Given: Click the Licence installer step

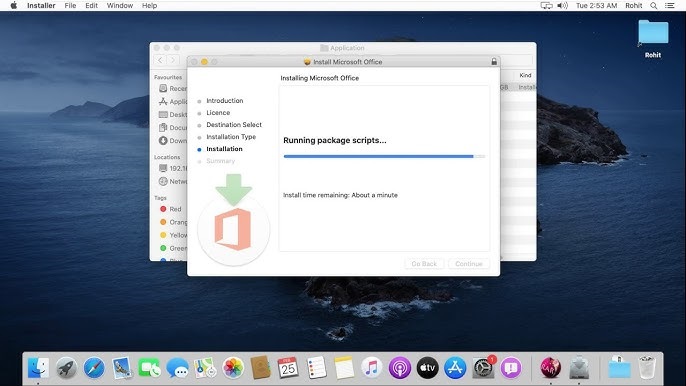Looking at the screenshot, I should click(x=218, y=112).
